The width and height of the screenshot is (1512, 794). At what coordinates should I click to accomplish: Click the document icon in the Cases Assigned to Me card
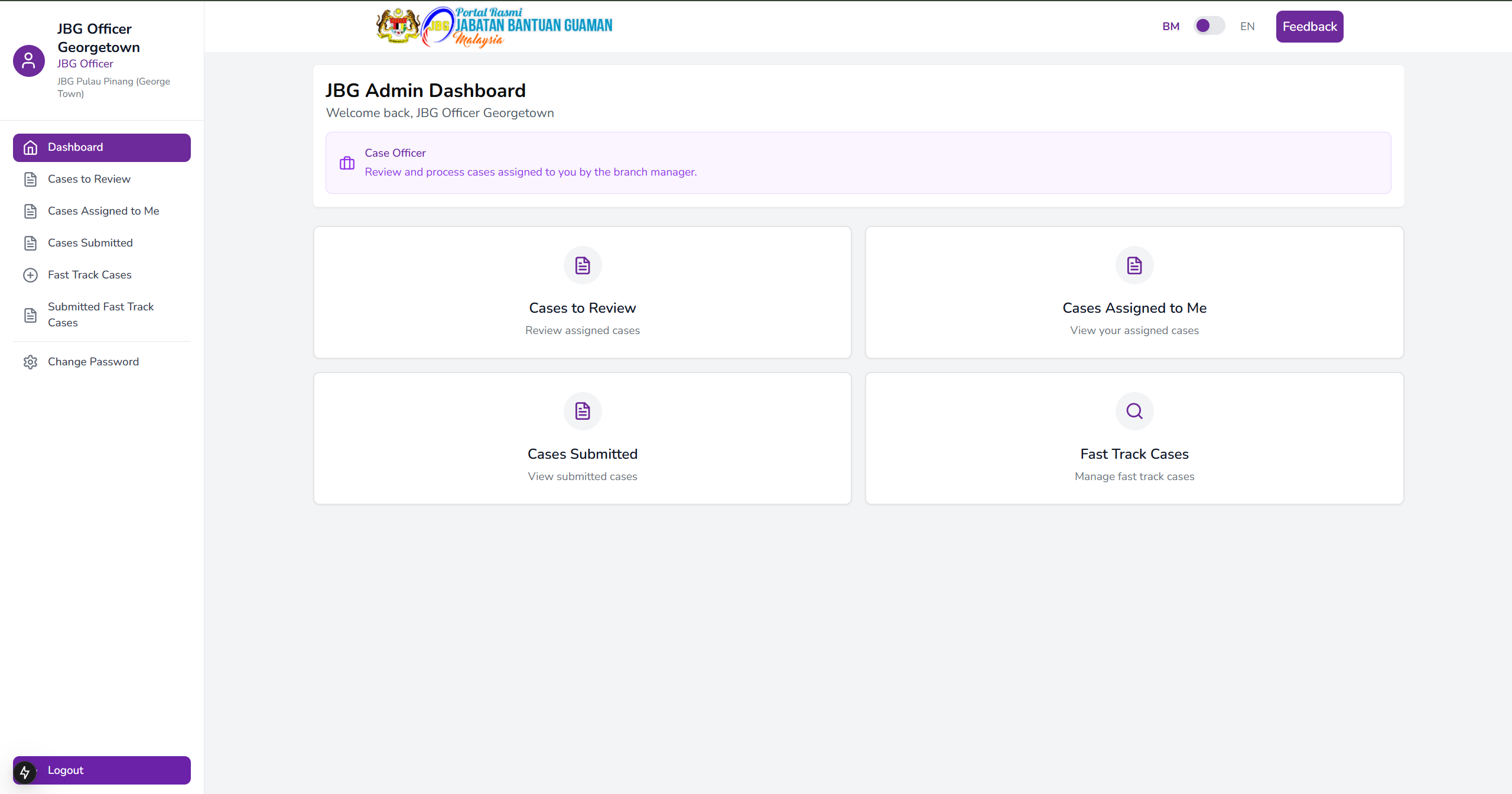(1134, 265)
